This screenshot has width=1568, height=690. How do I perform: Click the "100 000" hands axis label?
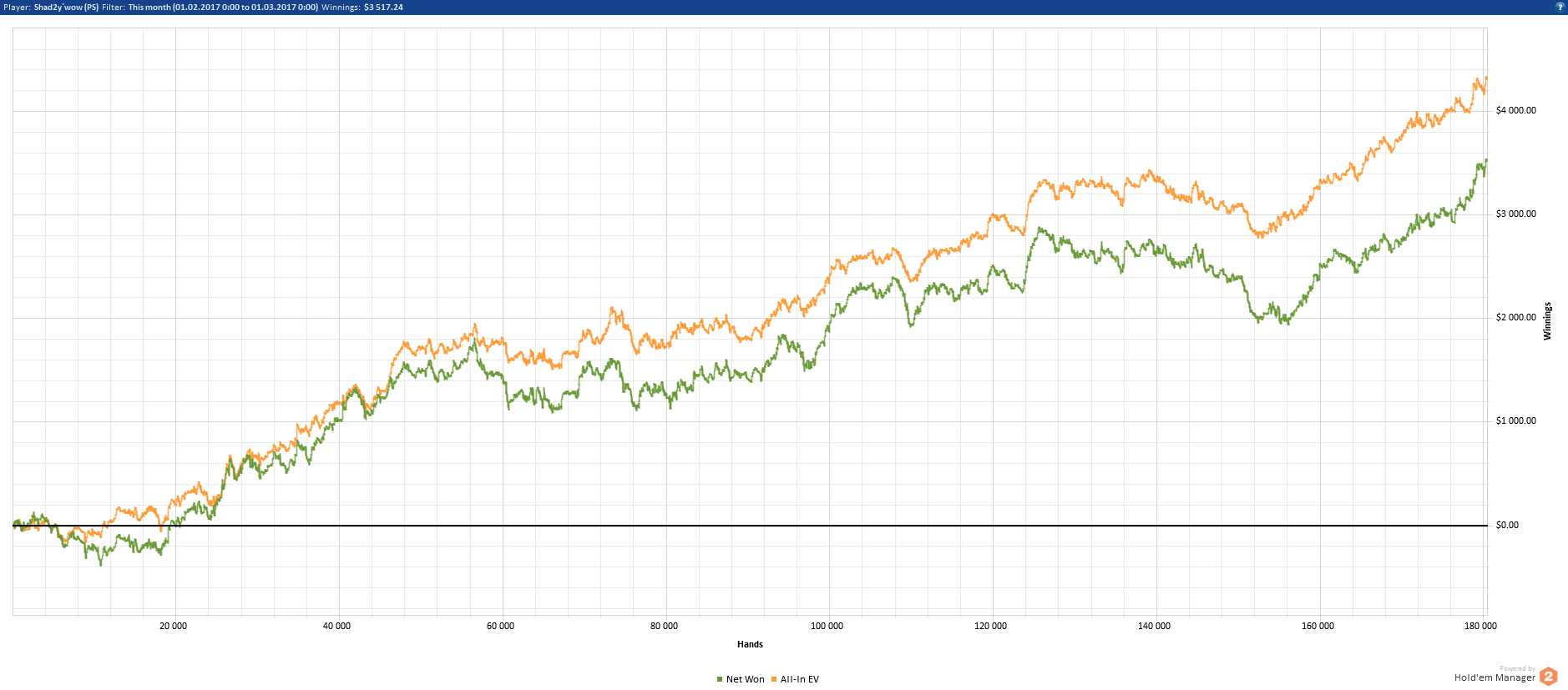click(x=827, y=626)
